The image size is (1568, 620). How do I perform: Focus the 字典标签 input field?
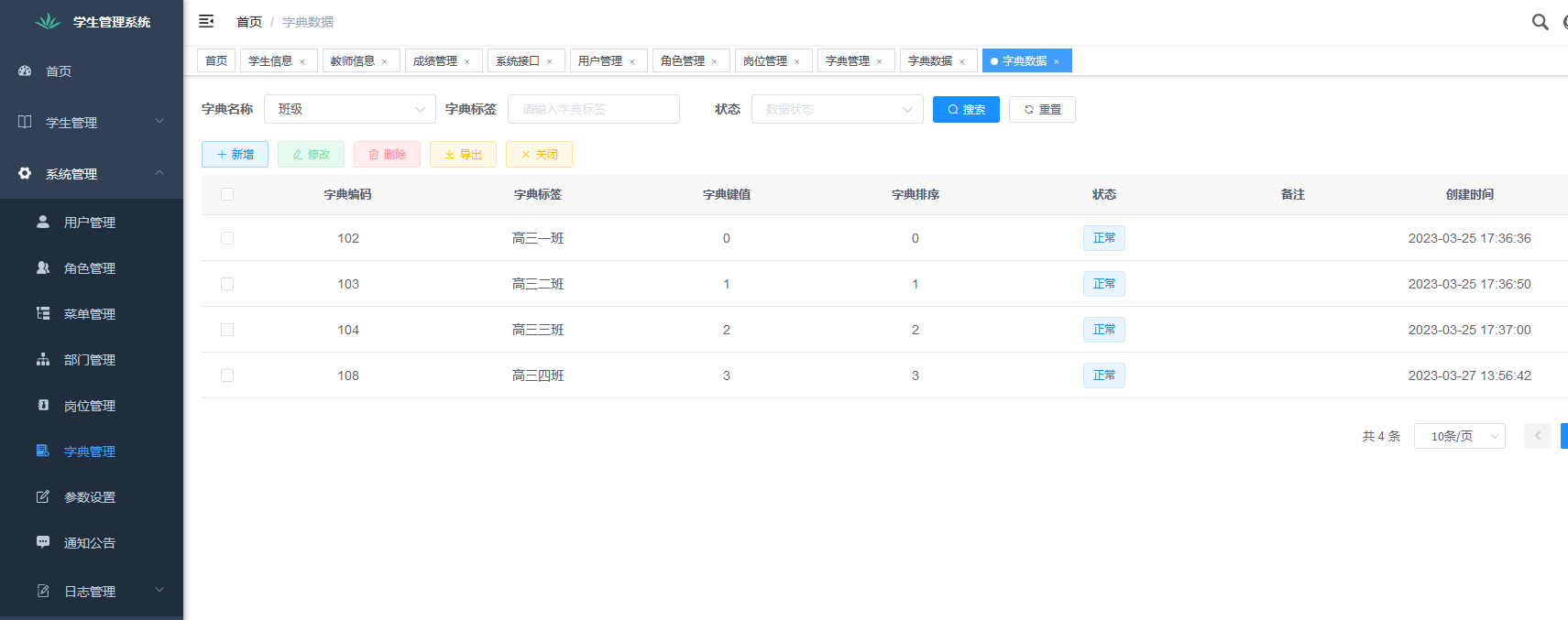594,109
